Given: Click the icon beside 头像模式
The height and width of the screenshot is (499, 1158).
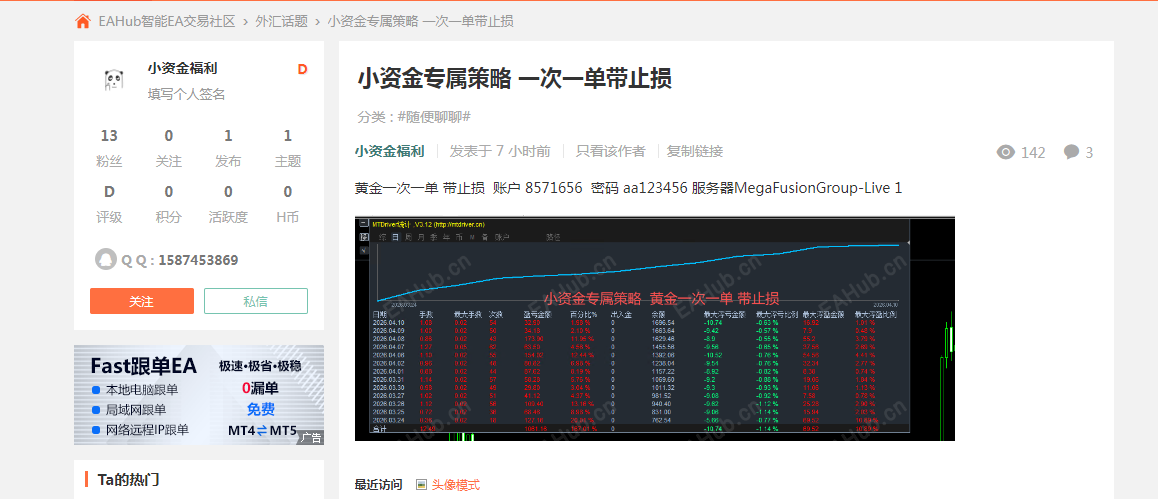Looking at the screenshot, I should point(421,485).
